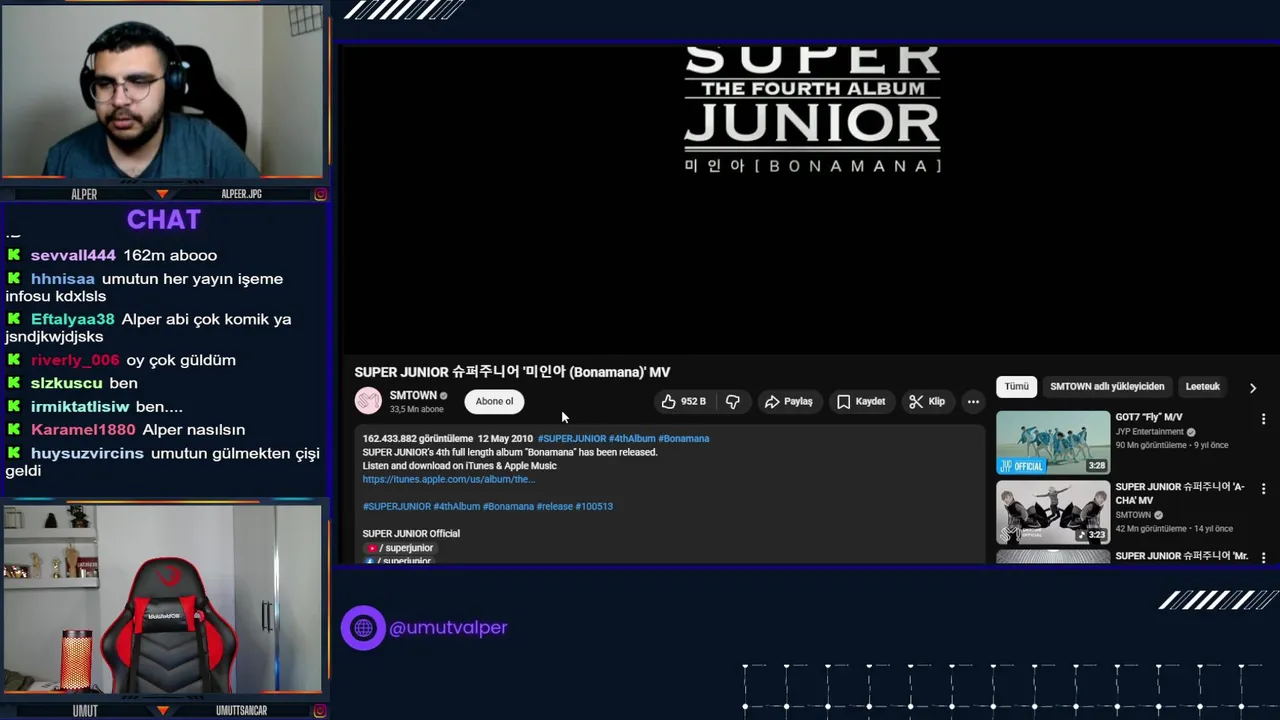Open the three-dot more actions menu under the video
Image resolution: width=1280 pixels, height=720 pixels.
coord(973,401)
